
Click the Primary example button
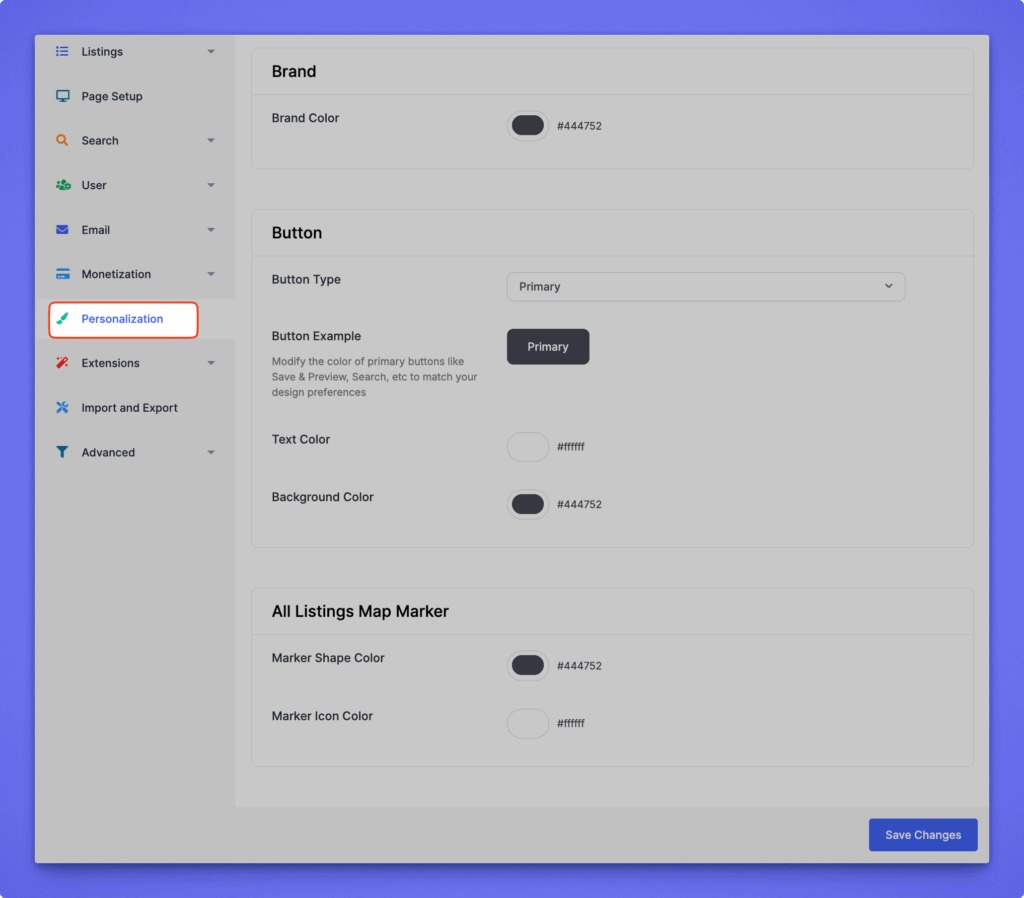coord(548,347)
